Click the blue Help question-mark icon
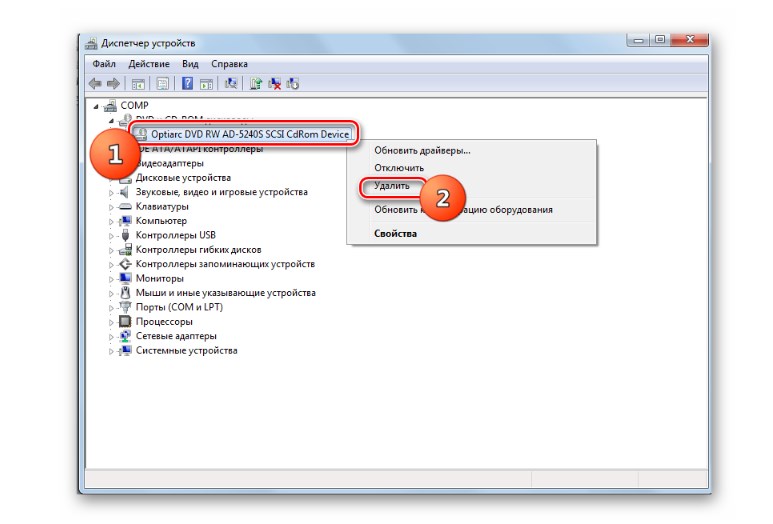The height and width of the screenshot is (524, 773). click(187, 83)
